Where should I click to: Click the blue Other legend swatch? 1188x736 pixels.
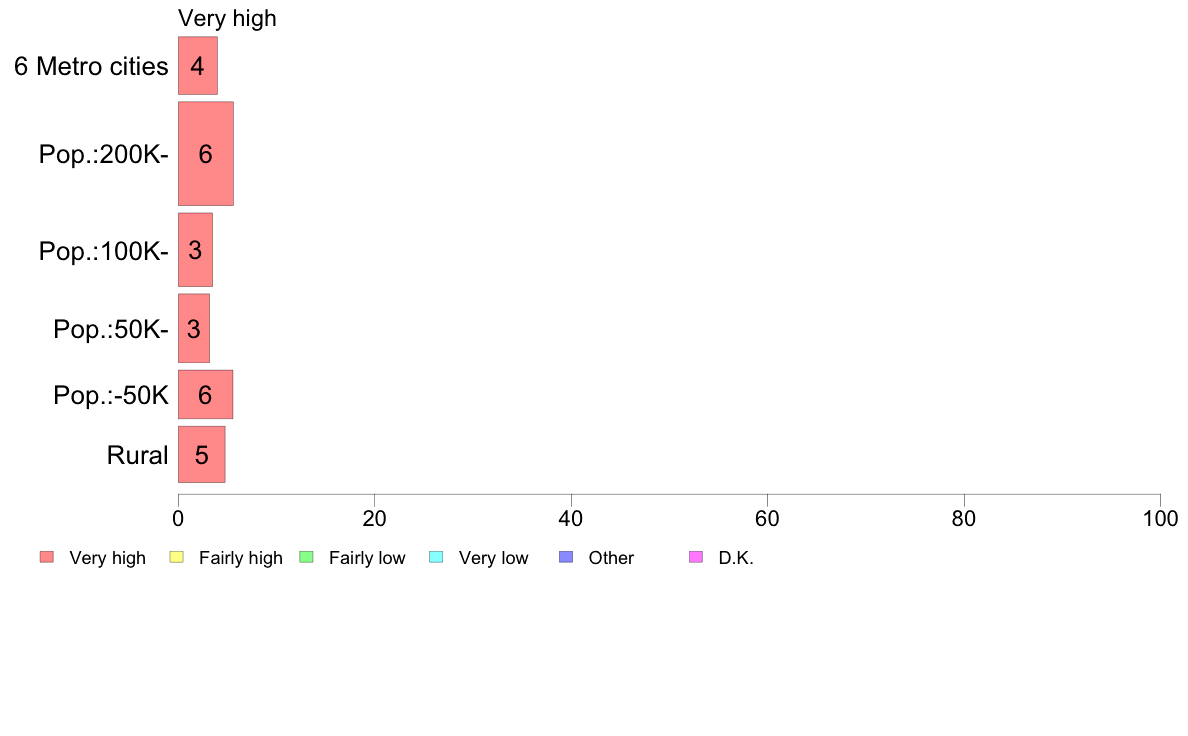(566, 557)
